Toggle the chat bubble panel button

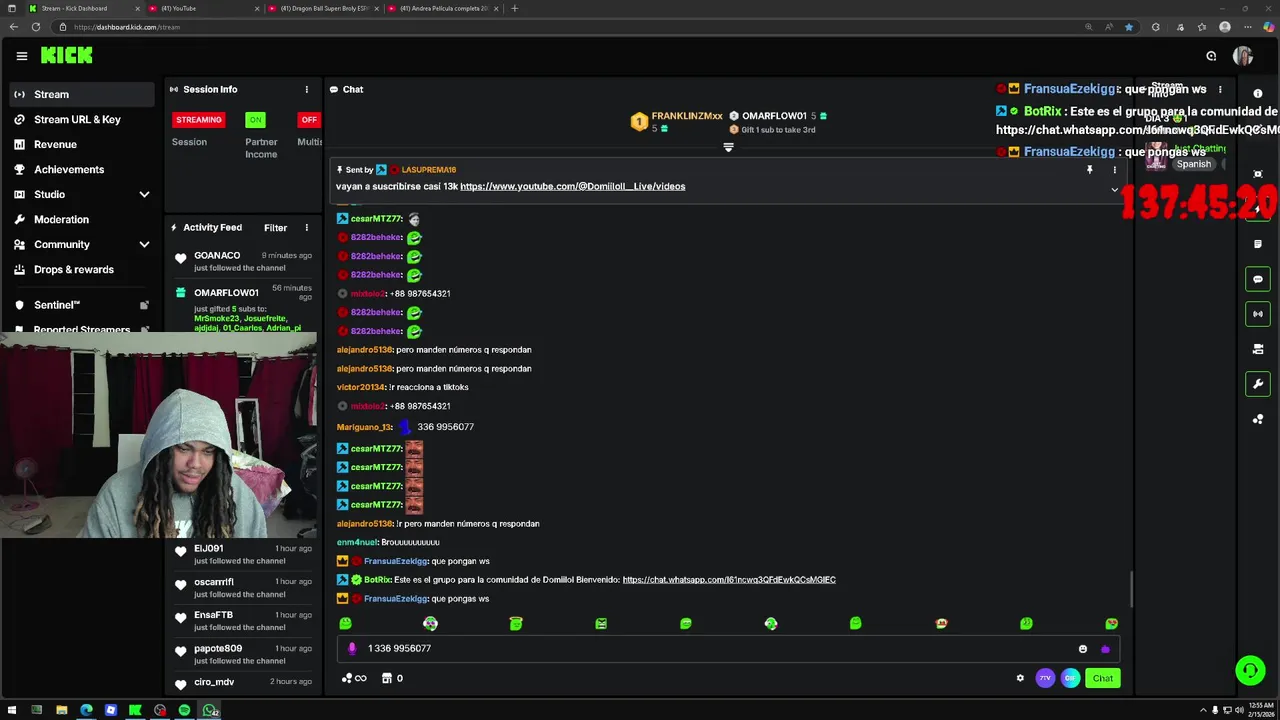tap(1258, 279)
